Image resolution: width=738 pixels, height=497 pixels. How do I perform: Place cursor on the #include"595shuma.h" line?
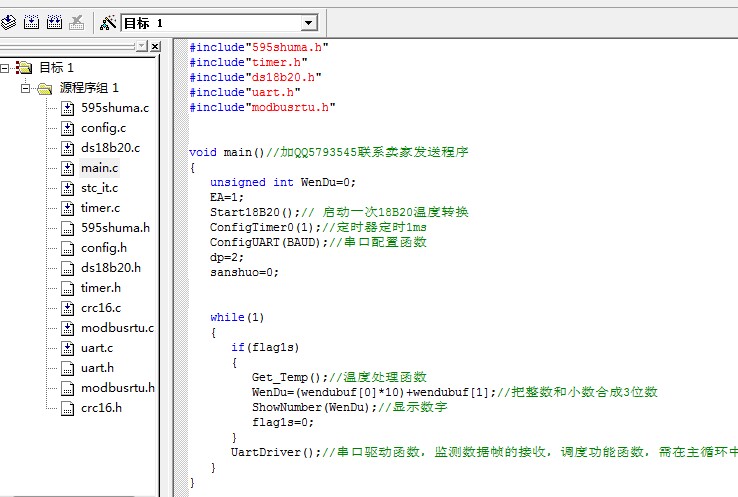tap(259, 47)
